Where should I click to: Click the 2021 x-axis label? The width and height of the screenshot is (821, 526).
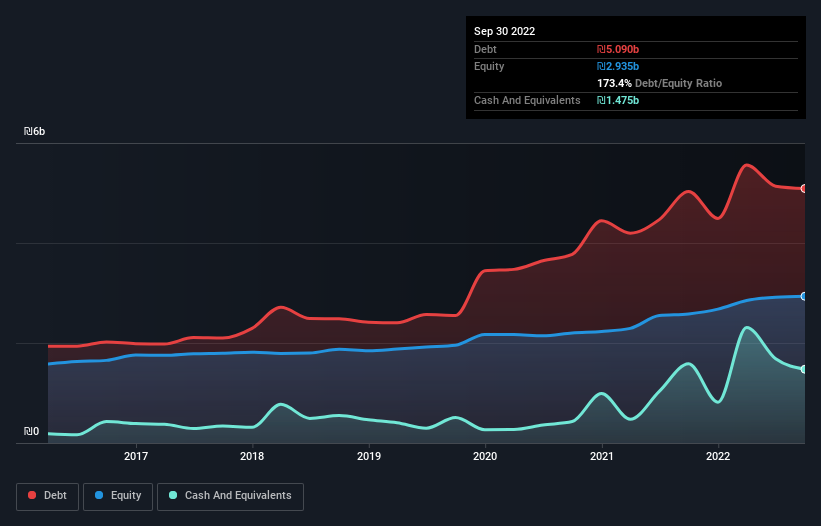coord(602,456)
